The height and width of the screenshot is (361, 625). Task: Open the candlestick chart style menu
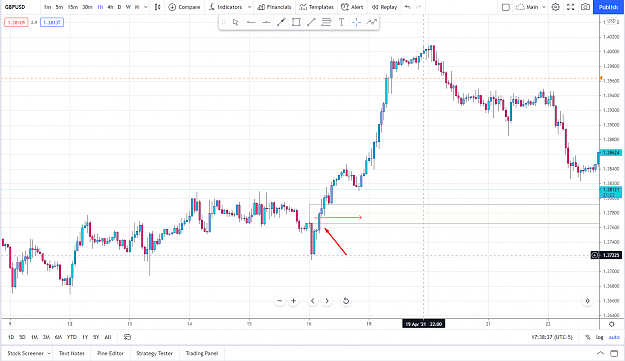(x=158, y=7)
